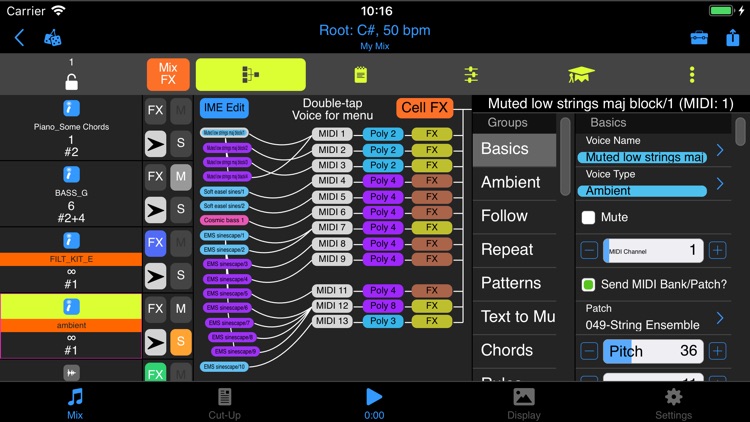
Task: Select MIDI 5 channel box
Action: point(332,197)
